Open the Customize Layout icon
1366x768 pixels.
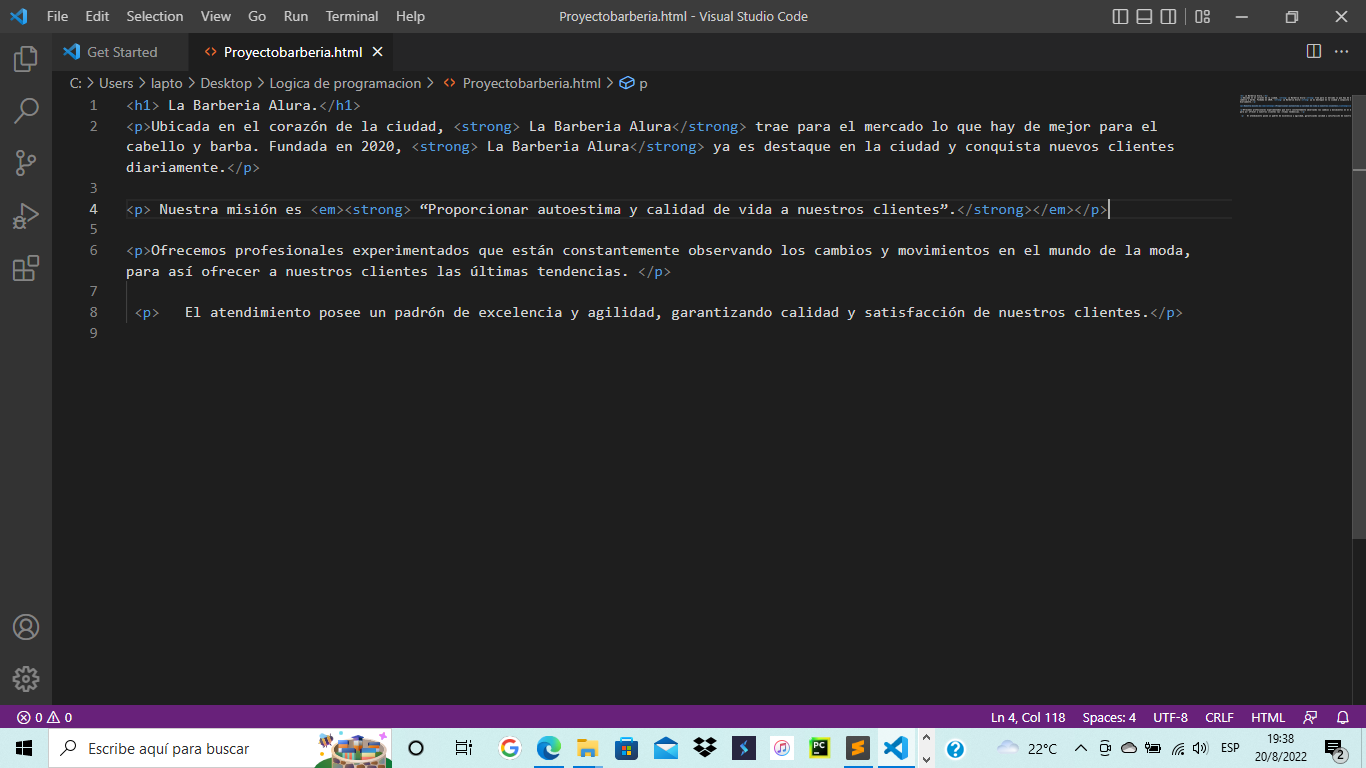[1203, 16]
